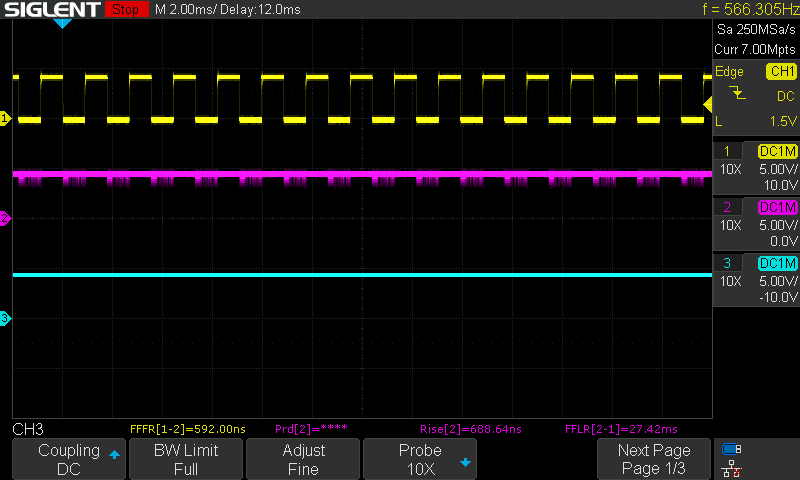Click the falling edge trigger slope icon
800x480 pixels.
737,93
